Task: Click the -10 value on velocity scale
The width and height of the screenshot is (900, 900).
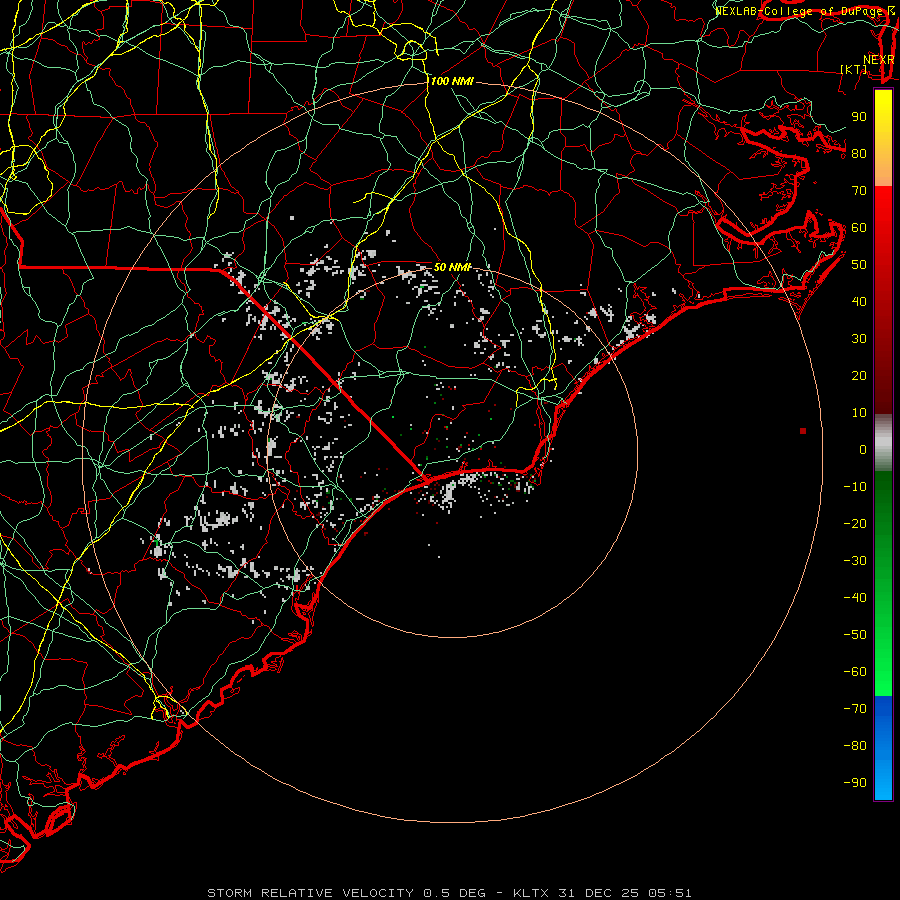Action: click(x=855, y=487)
